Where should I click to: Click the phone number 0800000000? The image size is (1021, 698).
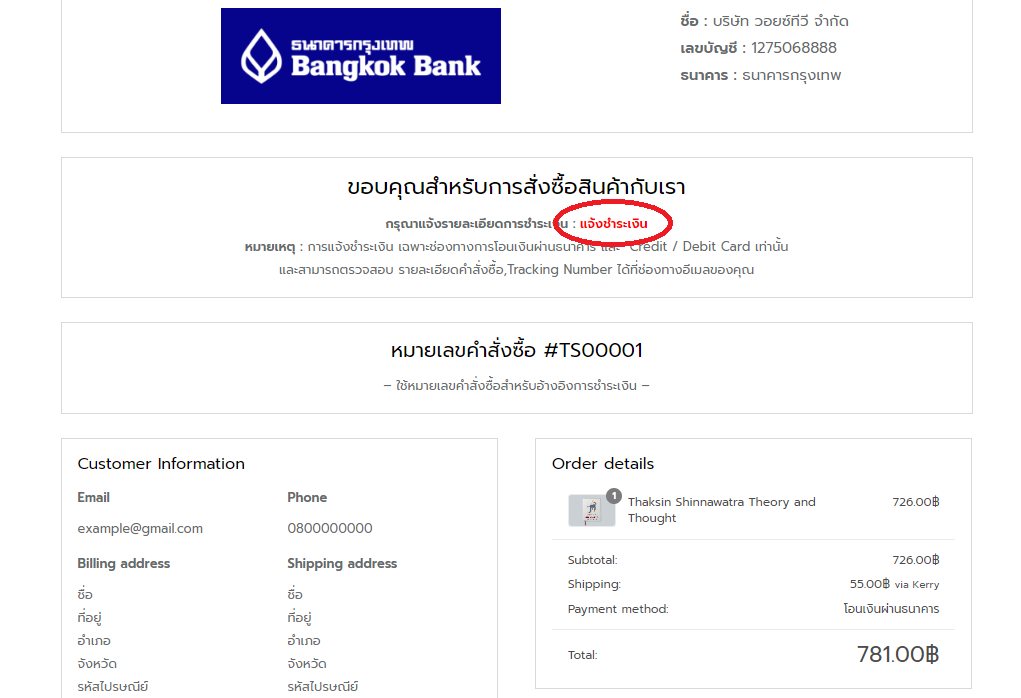(329, 528)
